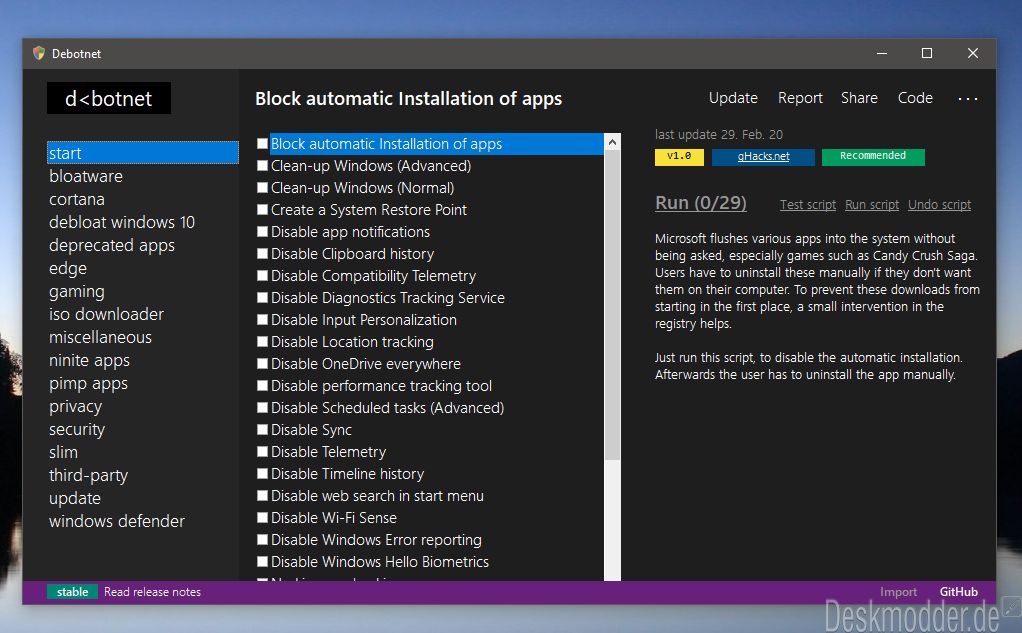The width and height of the screenshot is (1022, 633).
Task: Click the 'Undo script' link
Action: [x=939, y=205]
